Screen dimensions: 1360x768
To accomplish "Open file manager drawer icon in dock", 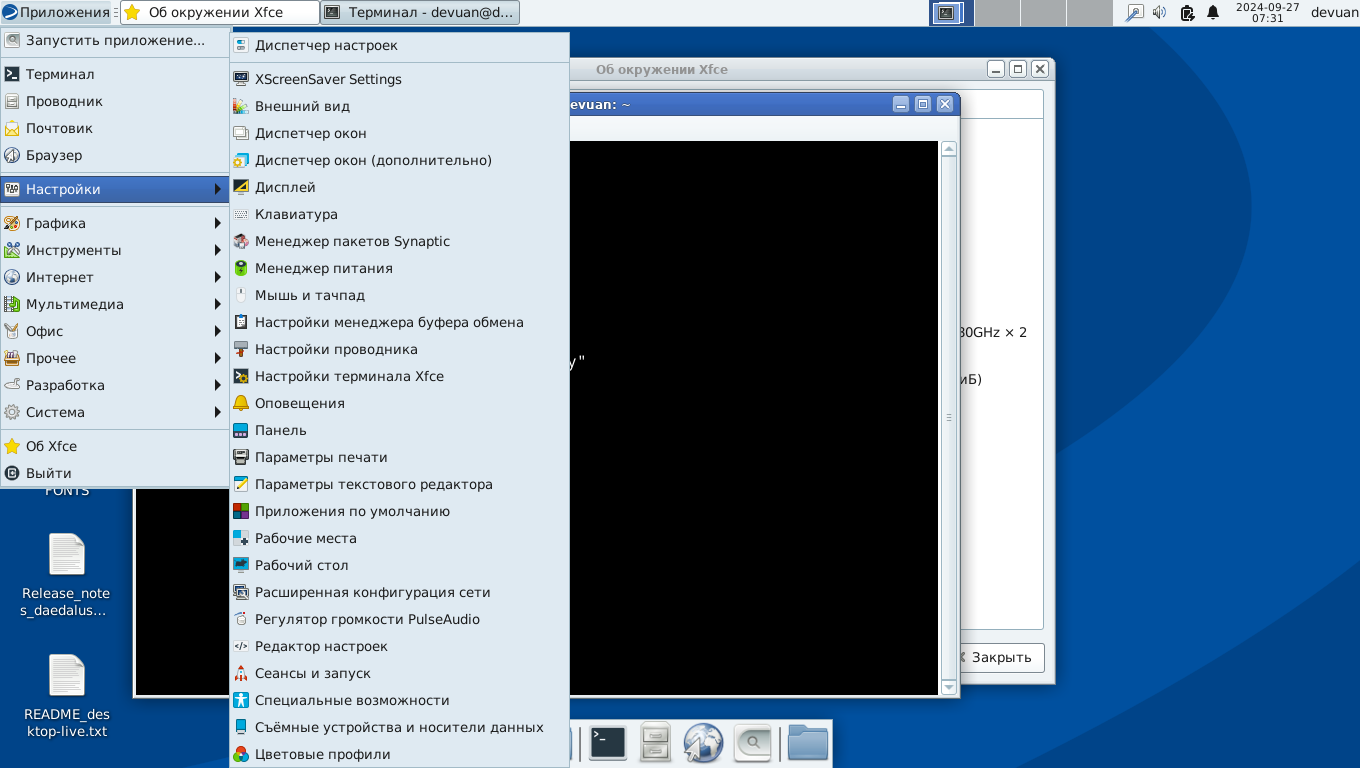I will (x=655, y=743).
